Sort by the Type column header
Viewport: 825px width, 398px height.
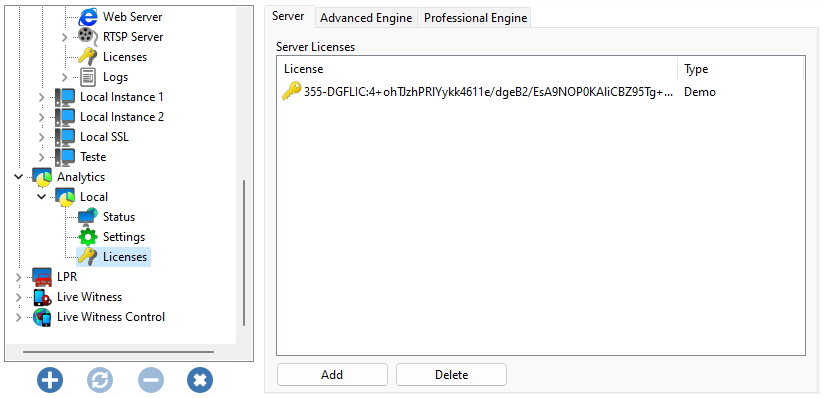tap(741, 69)
